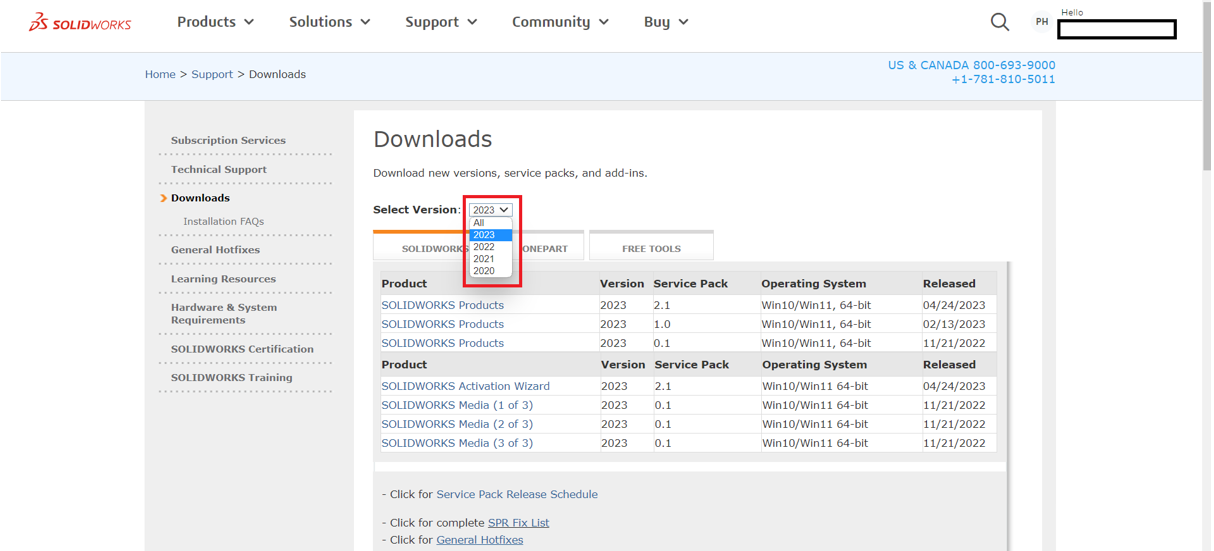Click the SOLIDWORKS logo
The width and height of the screenshot is (1214, 551).
tap(80, 22)
